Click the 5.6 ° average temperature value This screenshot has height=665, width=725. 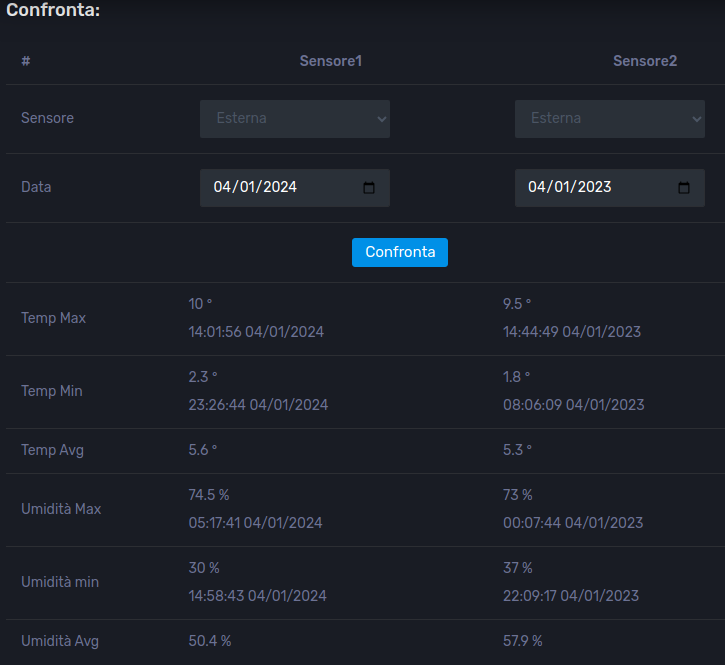(x=203, y=450)
